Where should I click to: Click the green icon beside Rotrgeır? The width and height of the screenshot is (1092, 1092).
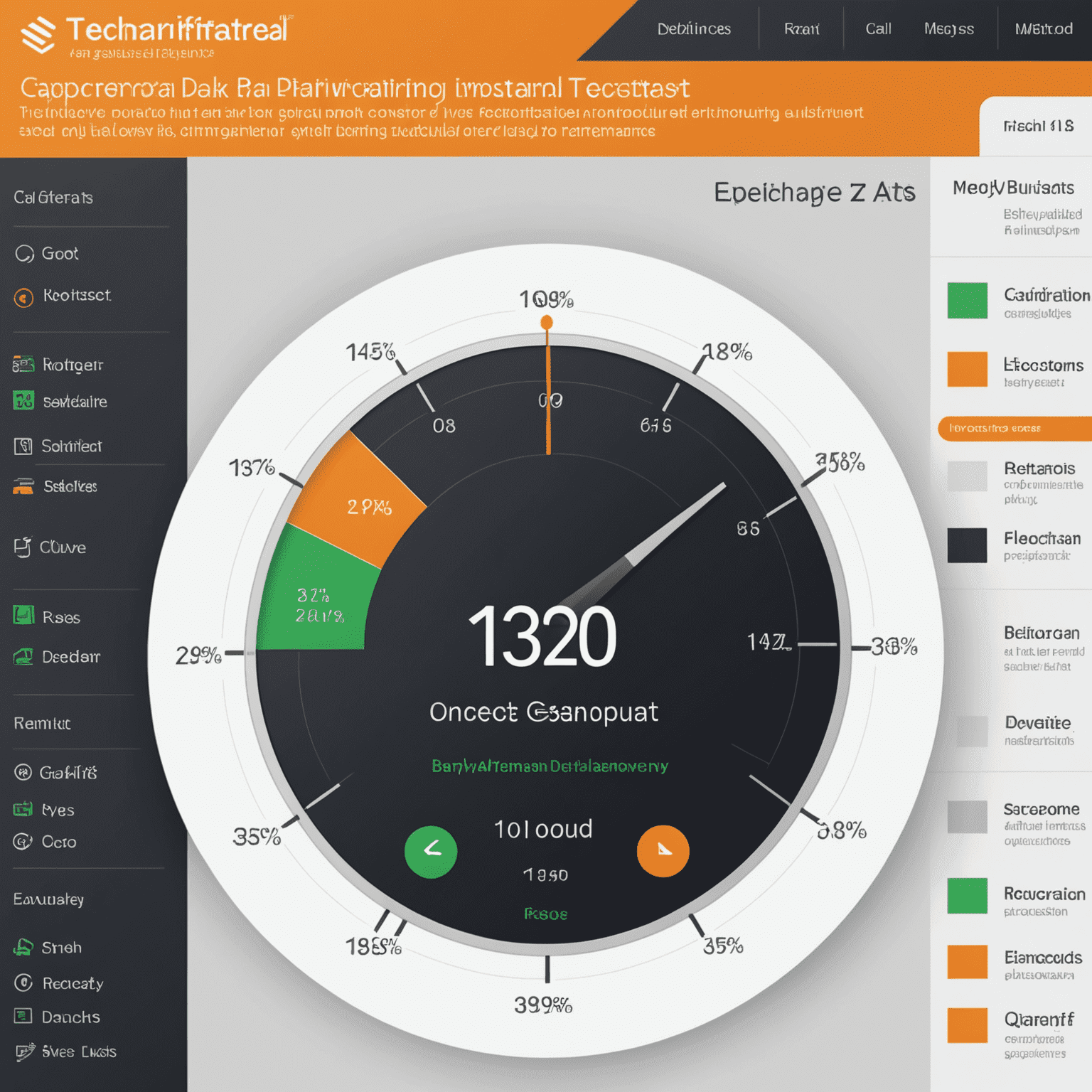coord(23,365)
